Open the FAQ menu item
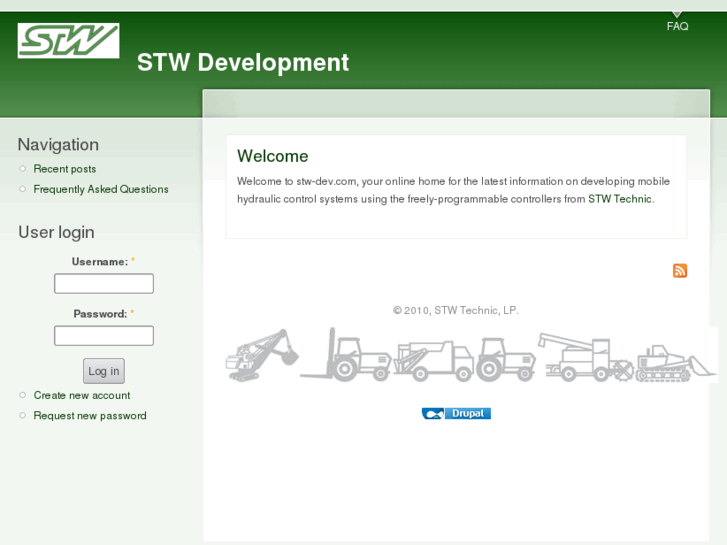 coord(677,26)
